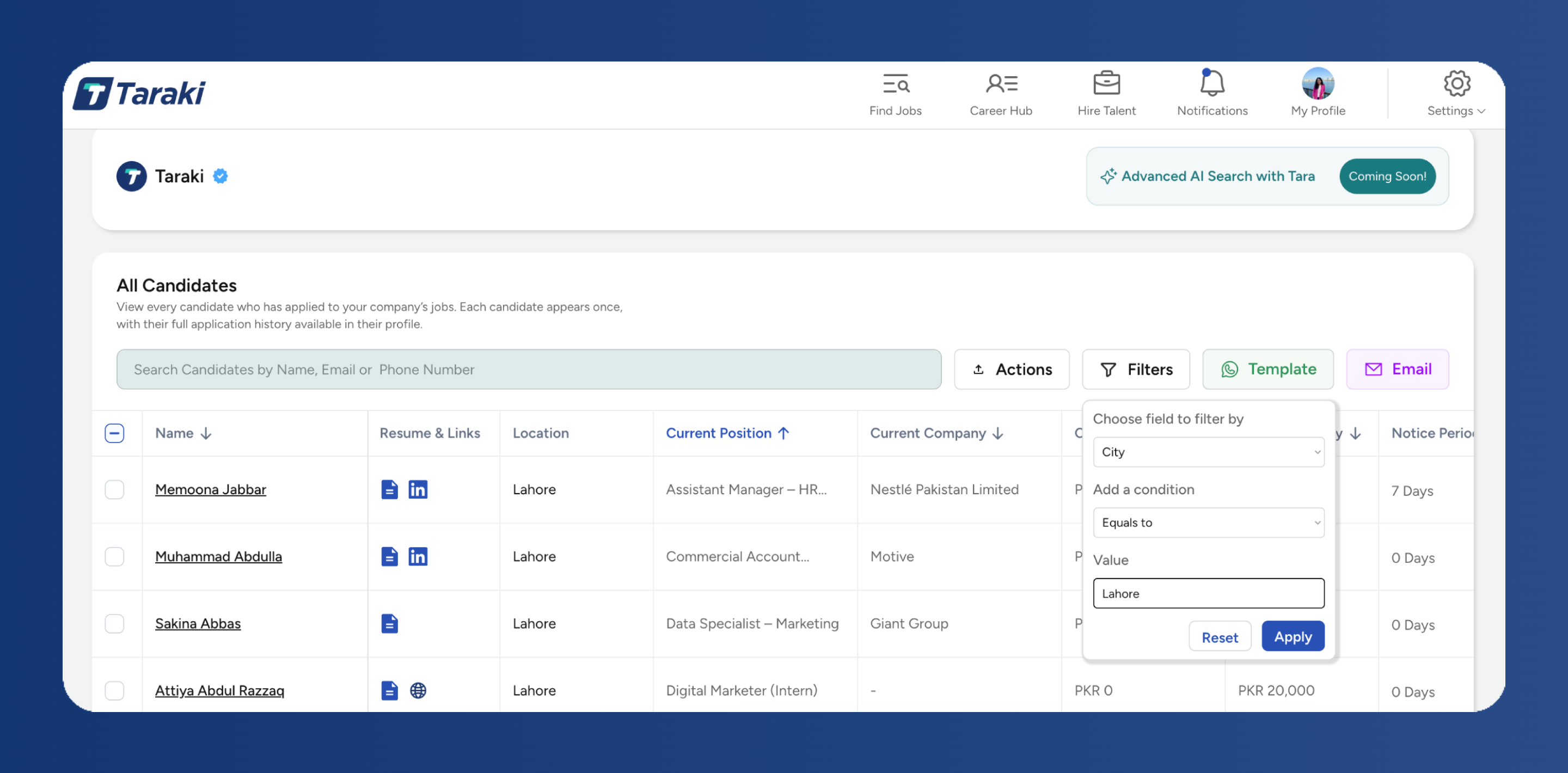Image resolution: width=1568 pixels, height=773 pixels.
Task: Open Memoona Jabbar's candidate profile
Action: (x=211, y=489)
